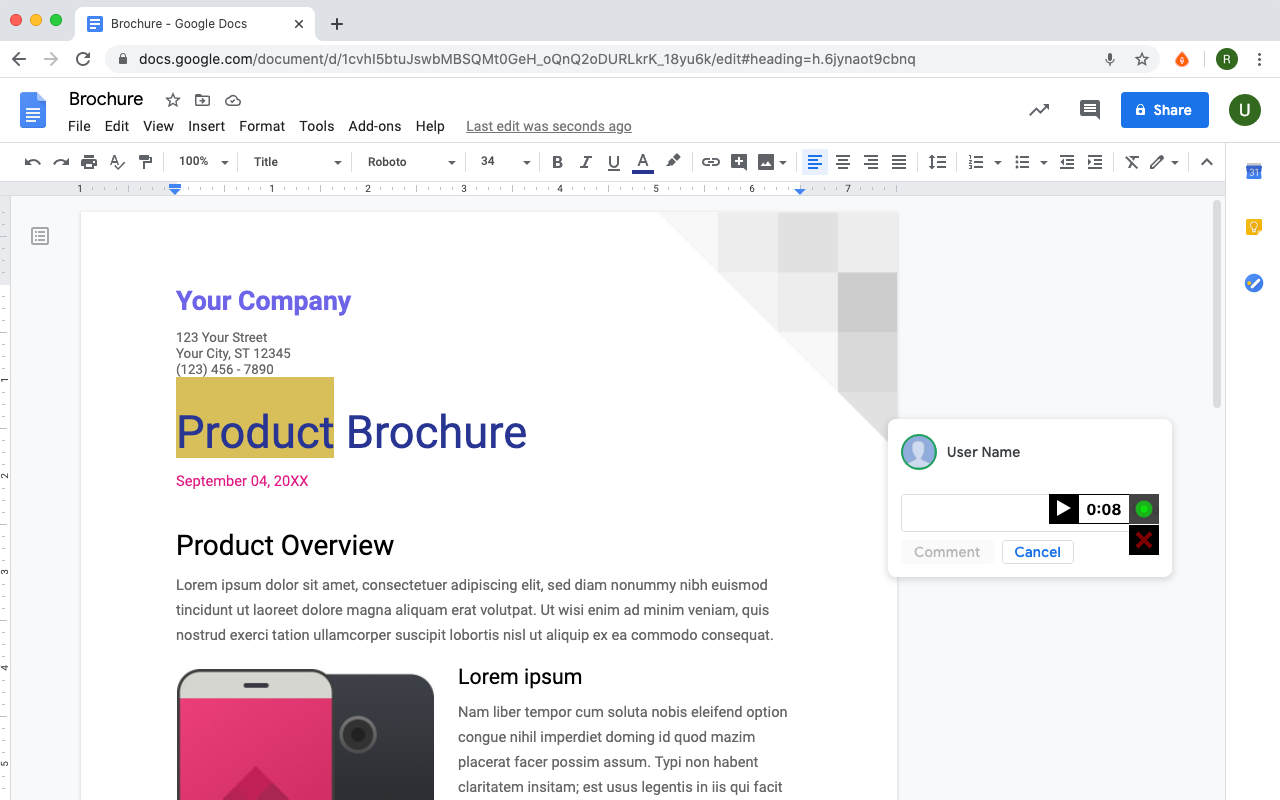Open 'Last edit was seconds ago' link
The width and height of the screenshot is (1280, 800).
coord(549,126)
